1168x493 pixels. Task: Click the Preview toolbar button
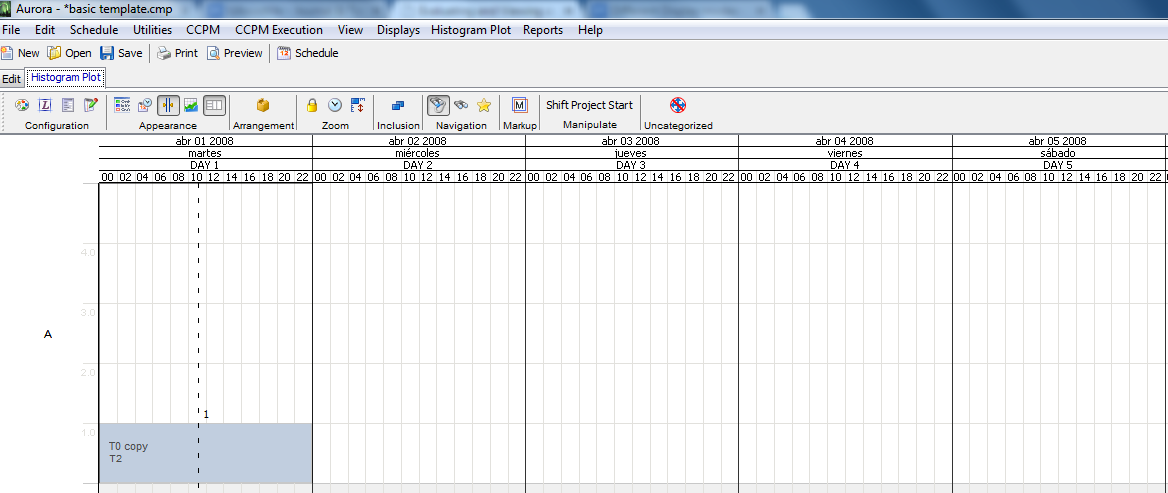tap(235, 53)
